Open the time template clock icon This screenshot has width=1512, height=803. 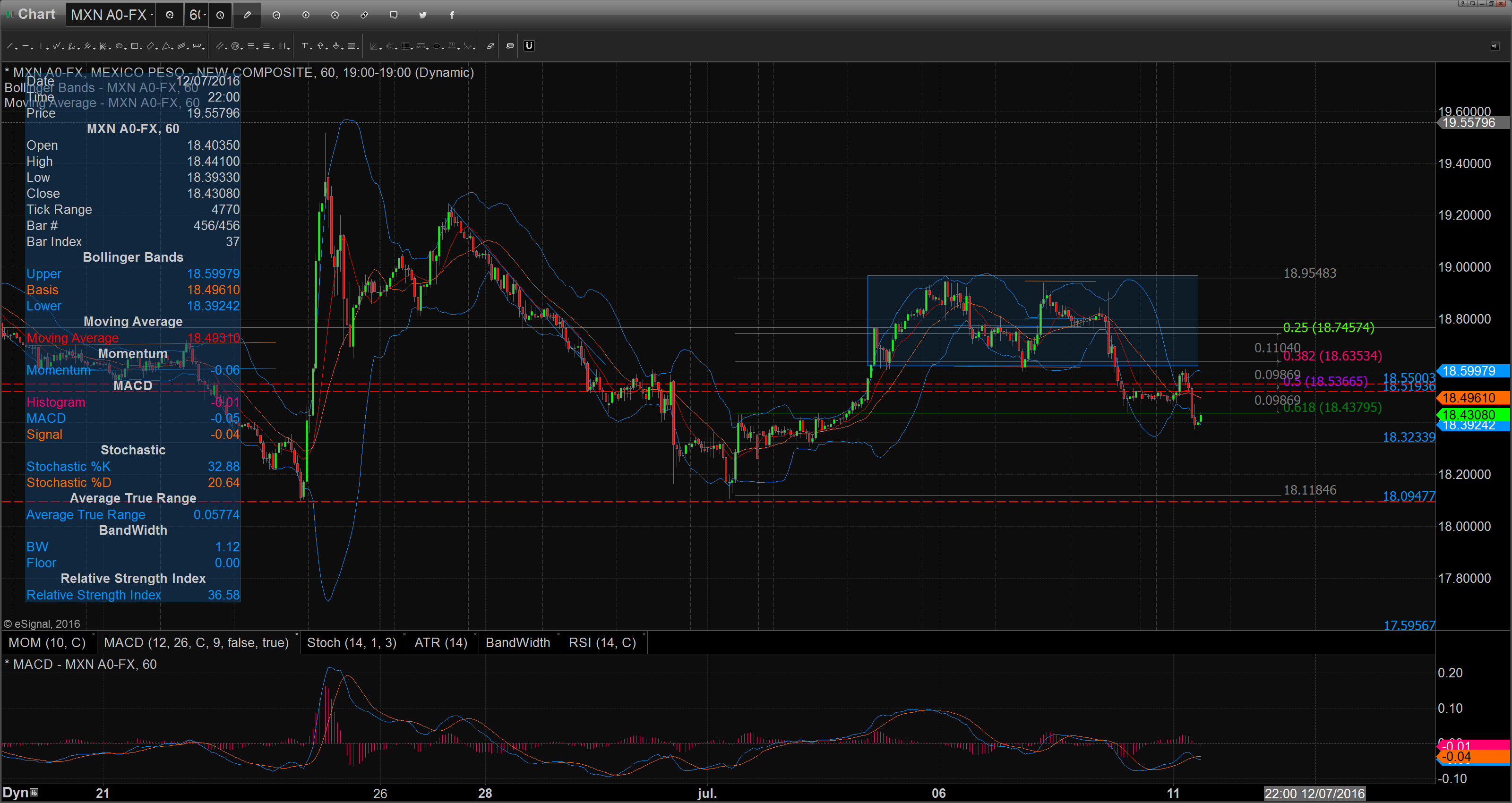pos(220,15)
